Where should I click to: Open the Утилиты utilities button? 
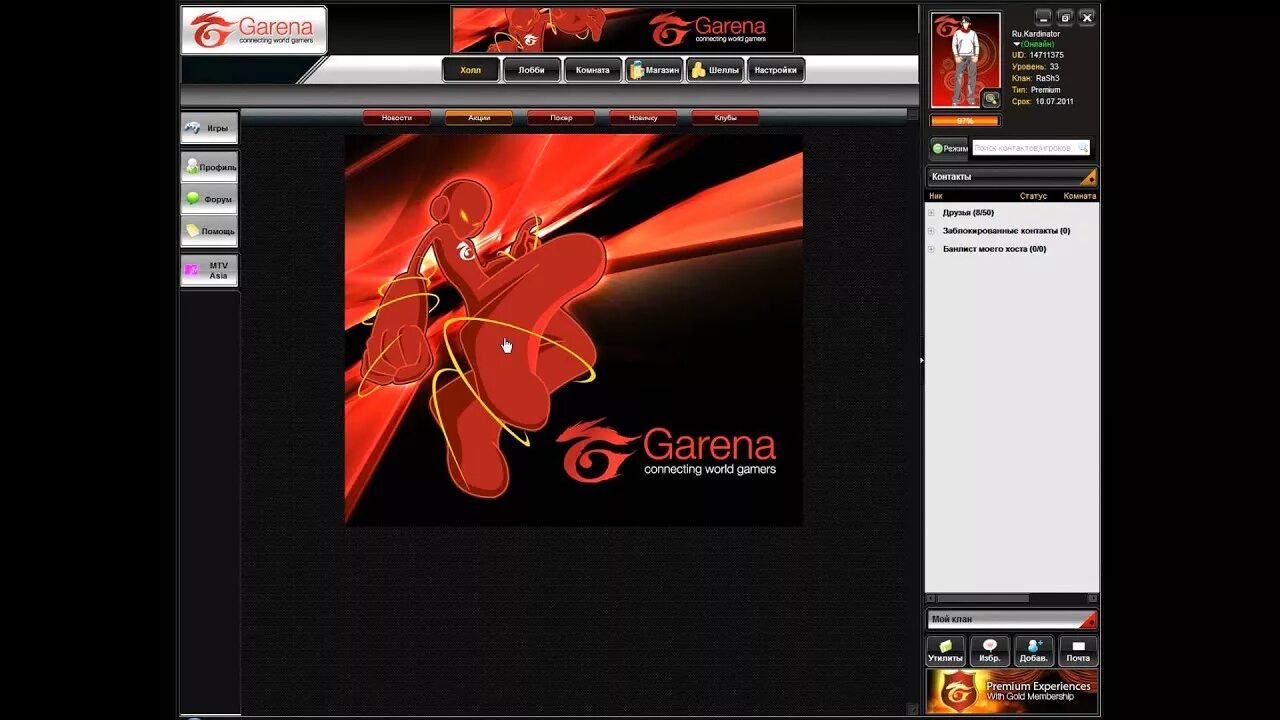coord(945,651)
